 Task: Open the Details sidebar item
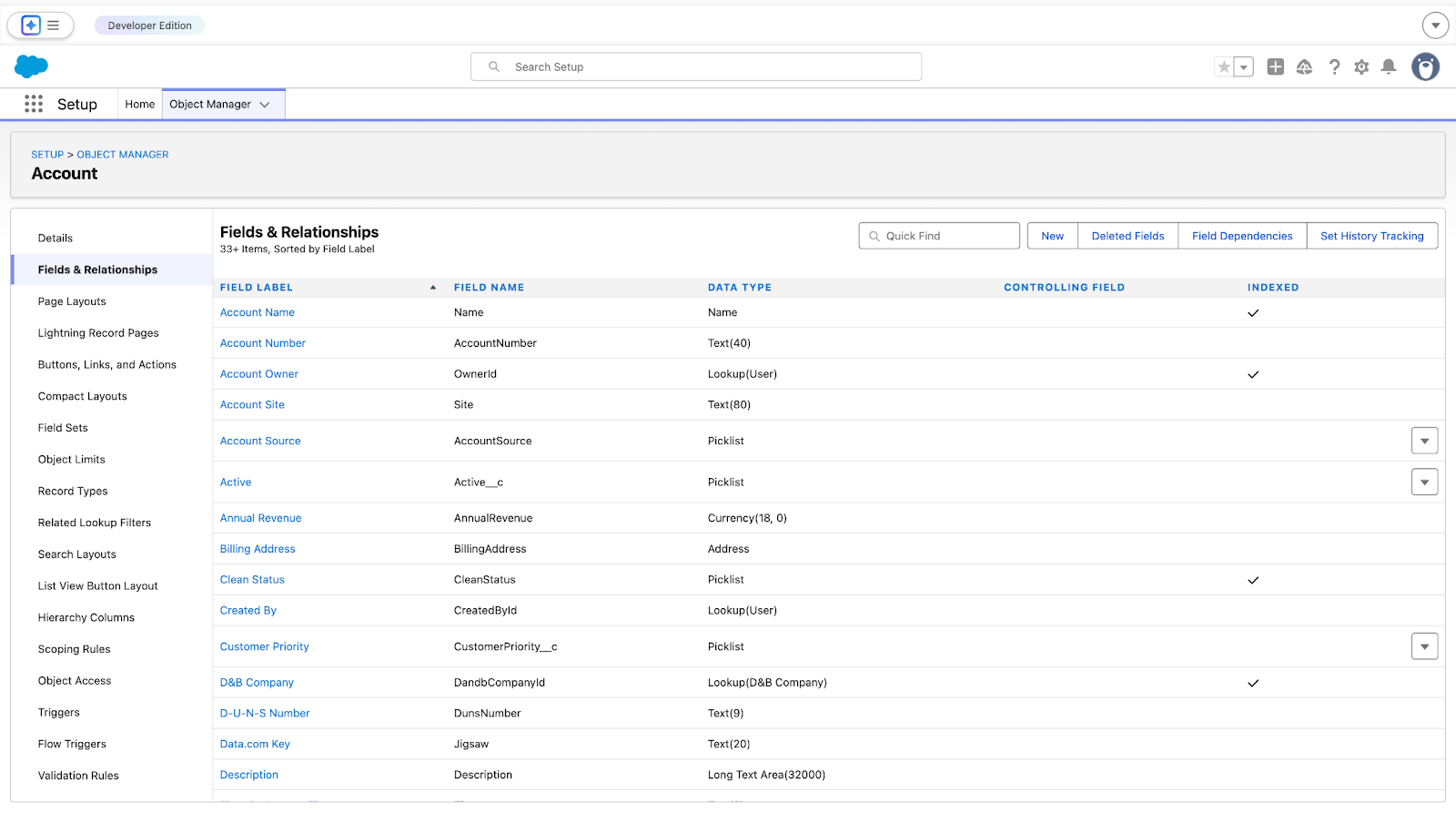(x=56, y=239)
